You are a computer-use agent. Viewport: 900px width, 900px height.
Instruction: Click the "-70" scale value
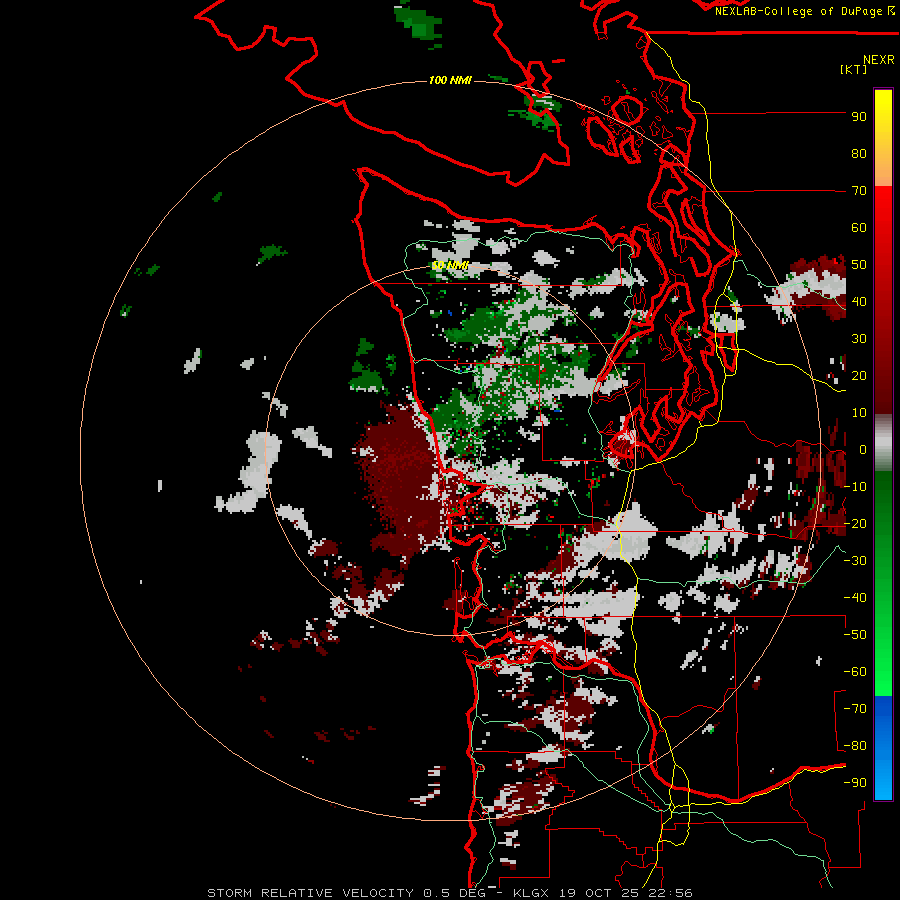(x=855, y=709)
